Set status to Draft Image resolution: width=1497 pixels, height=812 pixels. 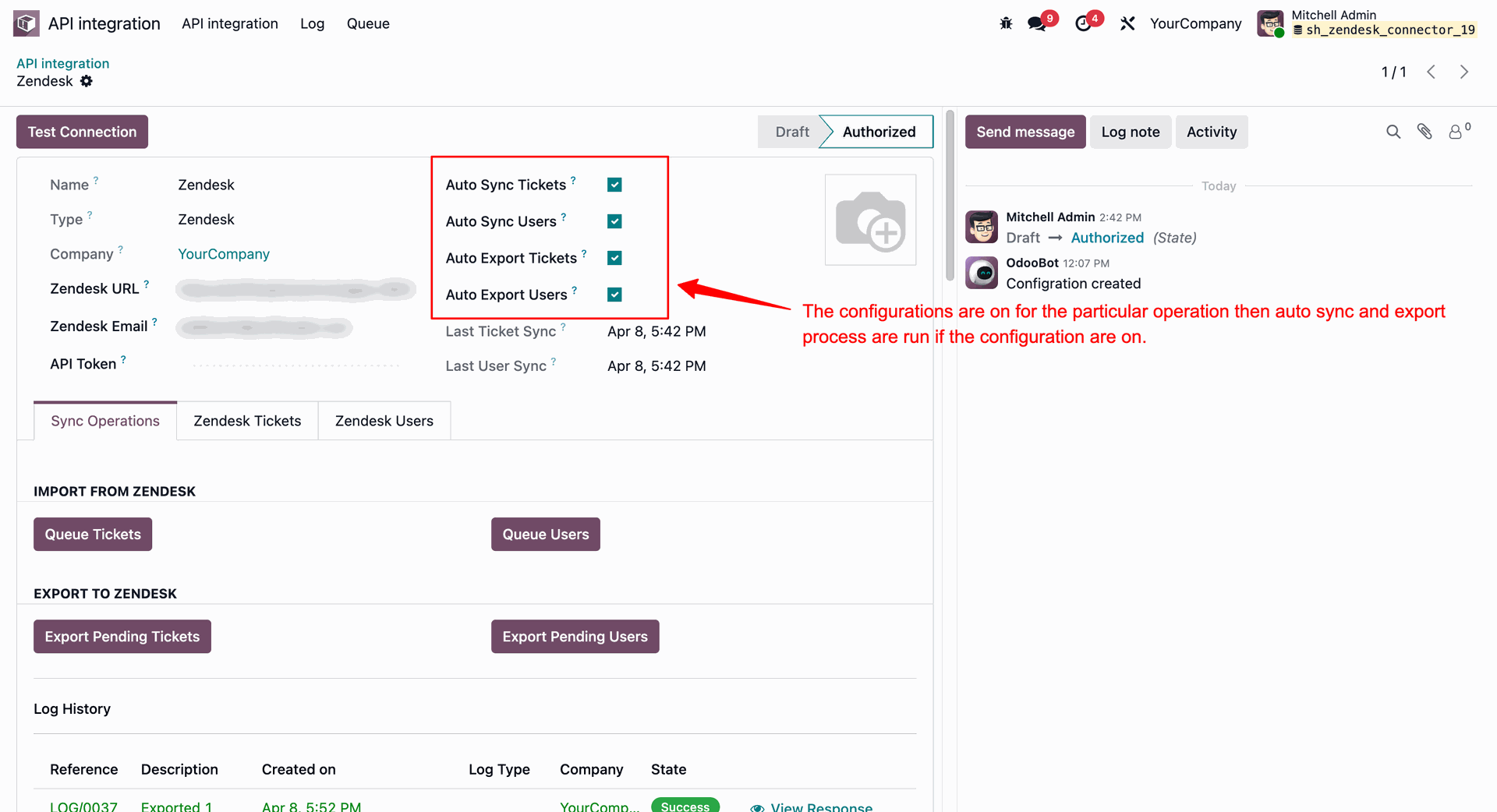pyautogui.click(x=791, y=132)
